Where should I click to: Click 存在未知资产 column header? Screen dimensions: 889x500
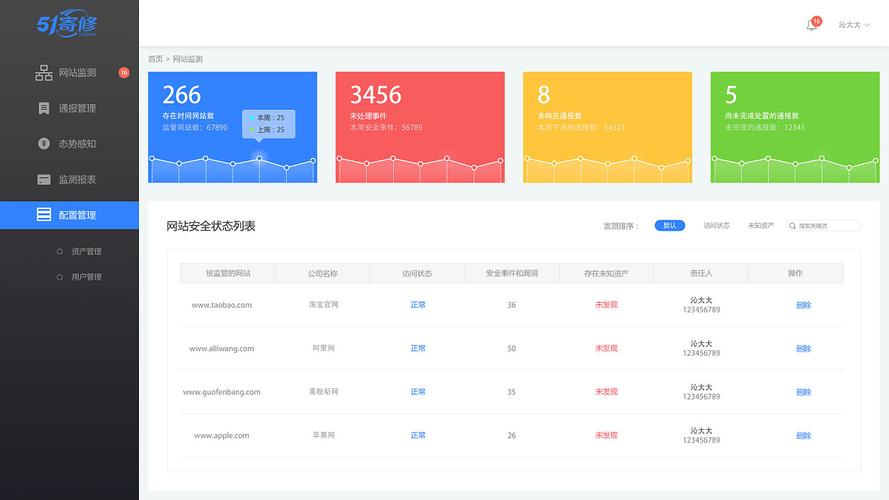point(606,273)
